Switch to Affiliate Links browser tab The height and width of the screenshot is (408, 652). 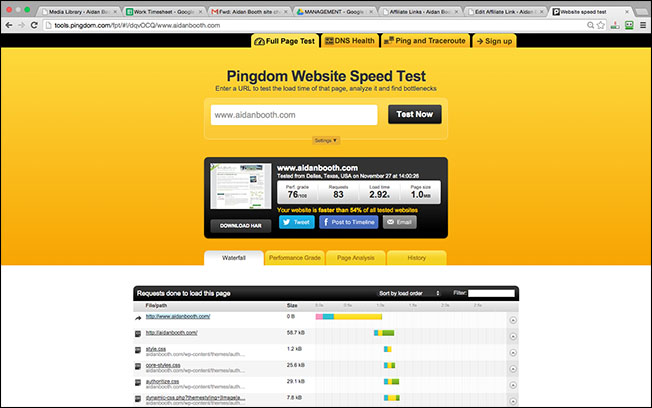[420, 12]
